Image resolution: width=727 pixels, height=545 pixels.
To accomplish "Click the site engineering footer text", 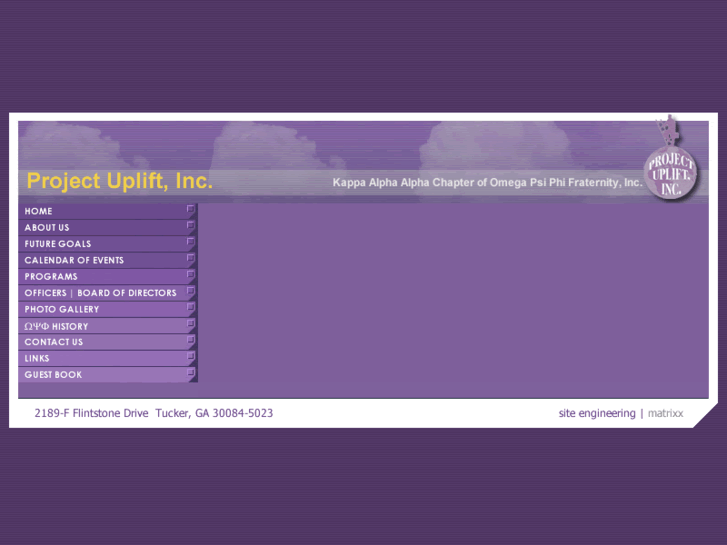I will tap(597, 413).
